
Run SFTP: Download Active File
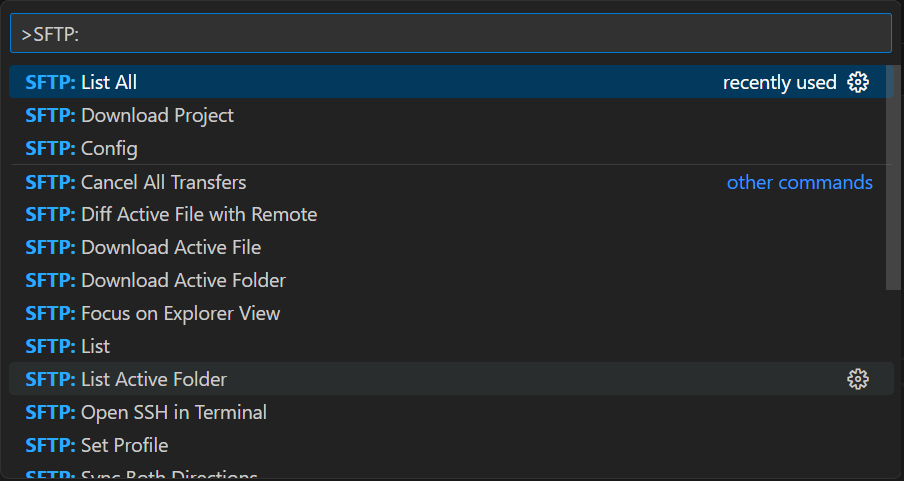tap(143, 247)
